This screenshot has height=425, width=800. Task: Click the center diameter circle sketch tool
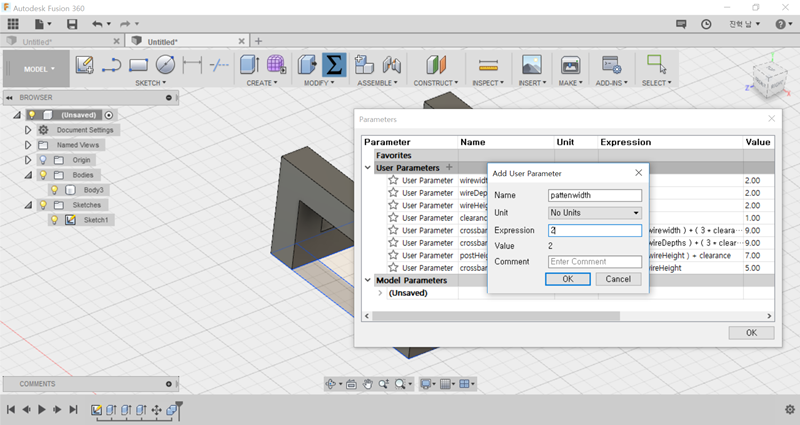pos(166,65)
